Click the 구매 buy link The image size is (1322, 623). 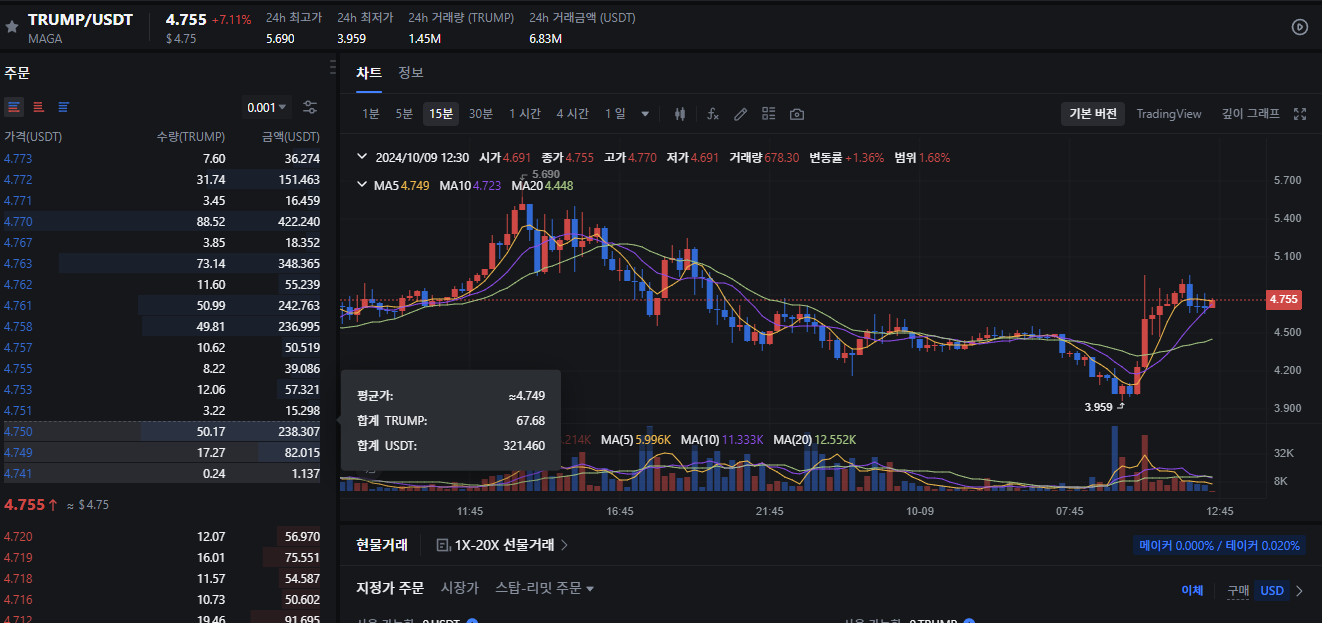click(1238, 590)
